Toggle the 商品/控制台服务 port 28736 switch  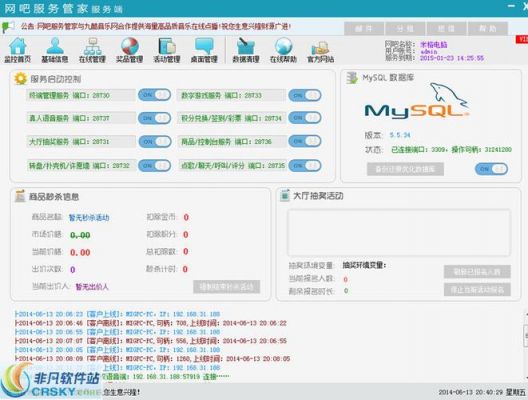pos(305,141)
